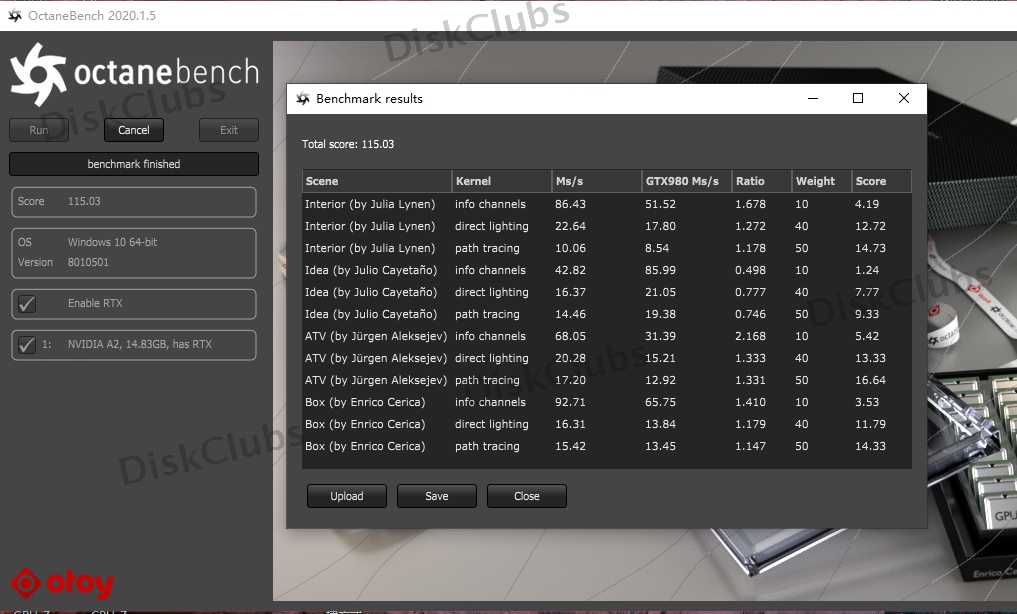Click the Ms/s column header
Image resolution: width=1017 pixels, height=614 pixels.
point(596,181)
